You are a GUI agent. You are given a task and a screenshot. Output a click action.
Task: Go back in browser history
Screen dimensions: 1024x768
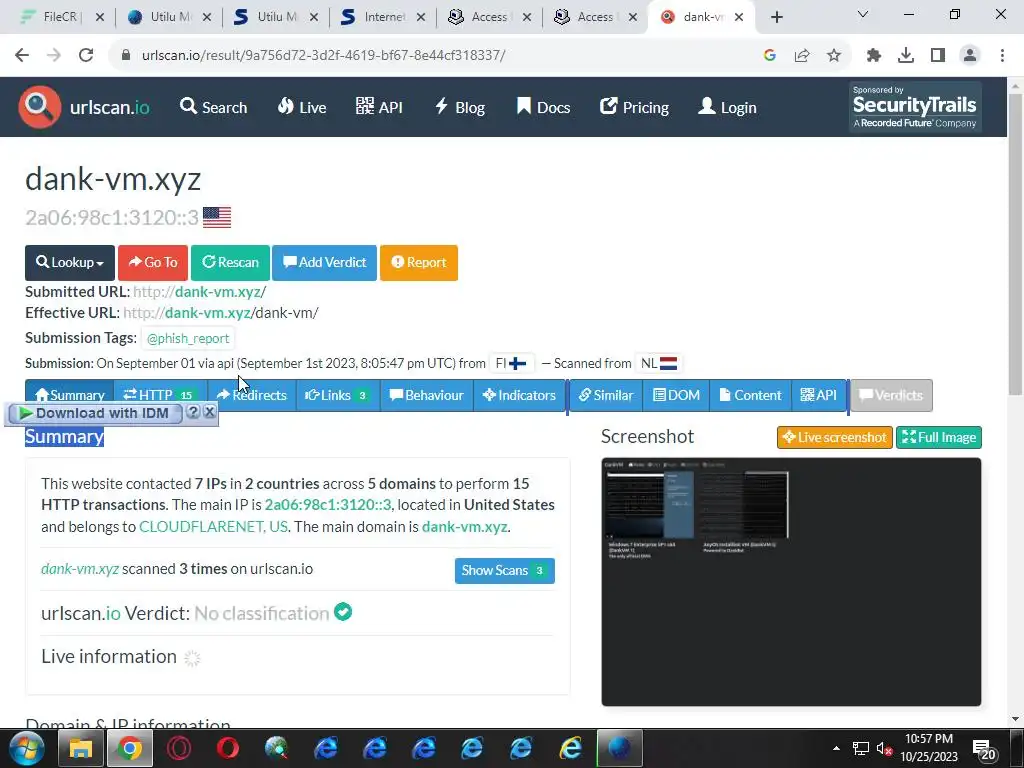pos(22,56)
